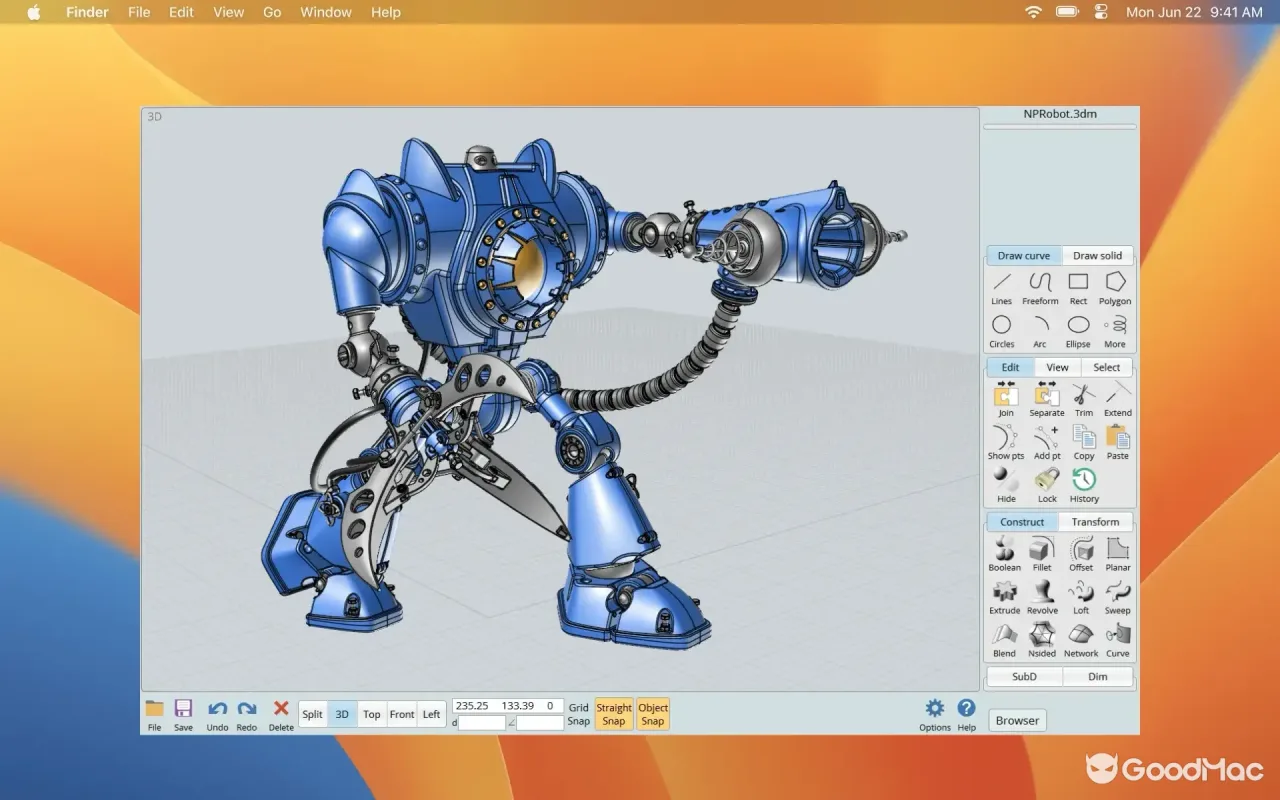Image resolution: width=1280 pixels, height=800 pixels.
Task: Click the Circles tool
Action: 1002,330
